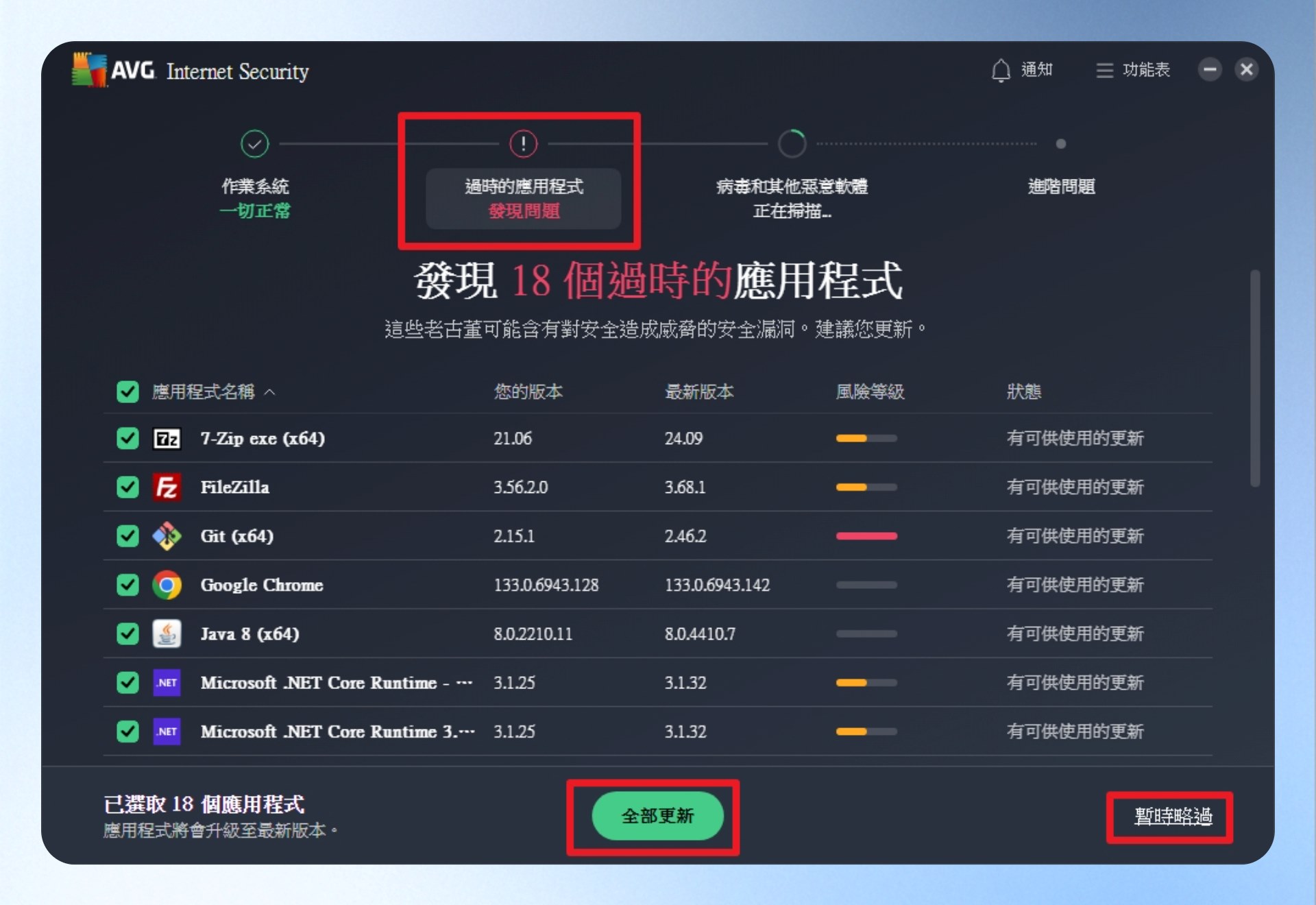Click the red risk level bar for Git
The image size is (1316, 905).
(866, 536)
